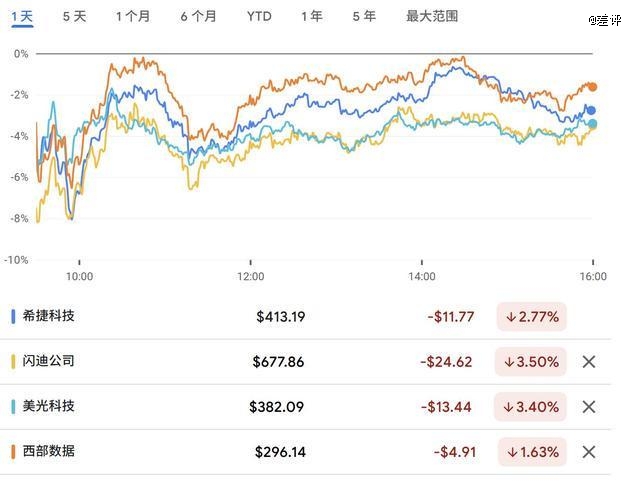
Task: Select the 1天 time range tab
Action: click(x=22, y=16)
